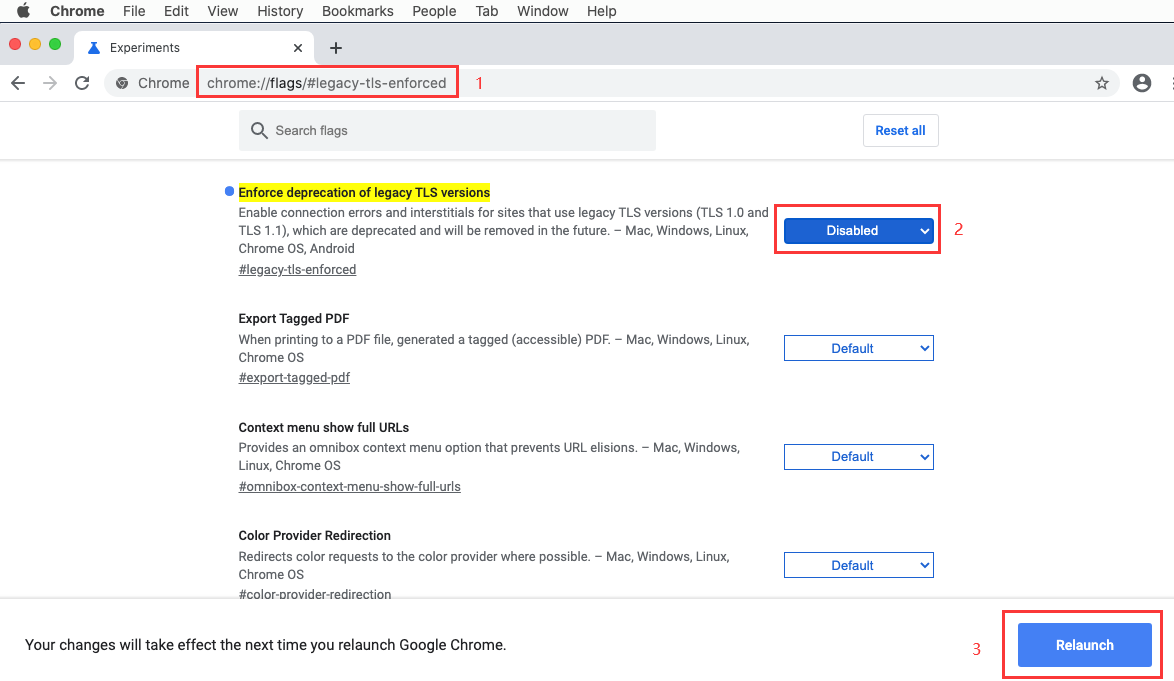Open the profile avatar icon
This screenshot has width=1174, height=681.
pos(1142,83)
